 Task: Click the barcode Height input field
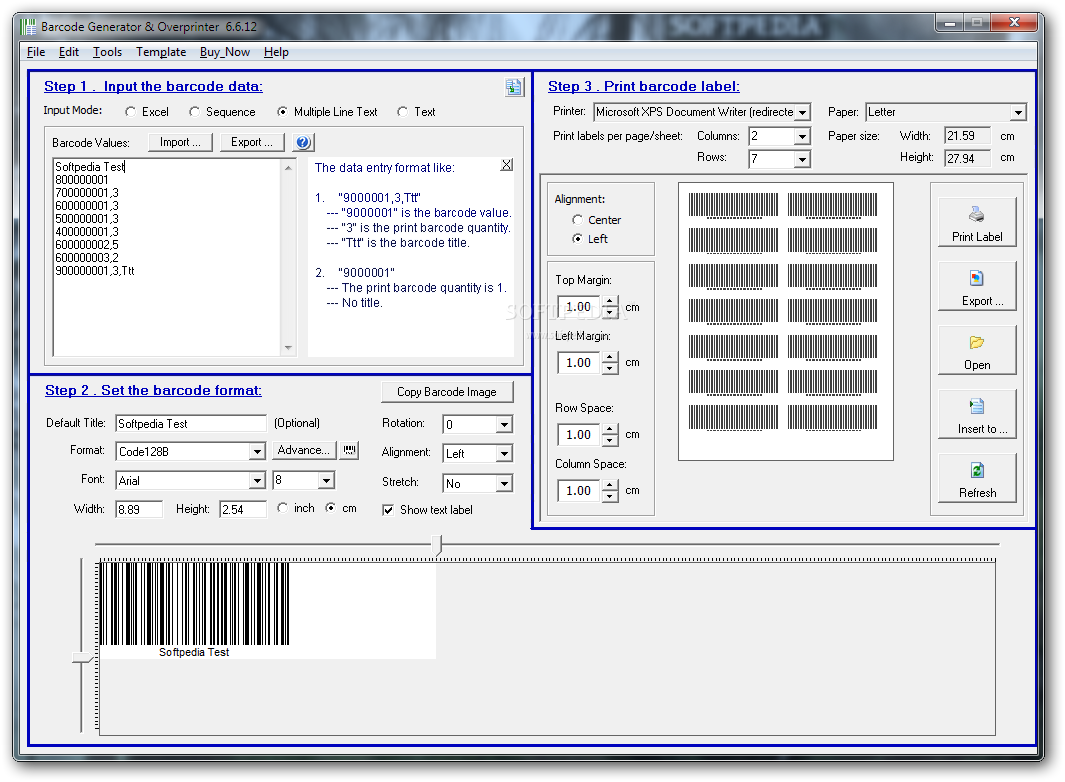(x=243, y=510)
